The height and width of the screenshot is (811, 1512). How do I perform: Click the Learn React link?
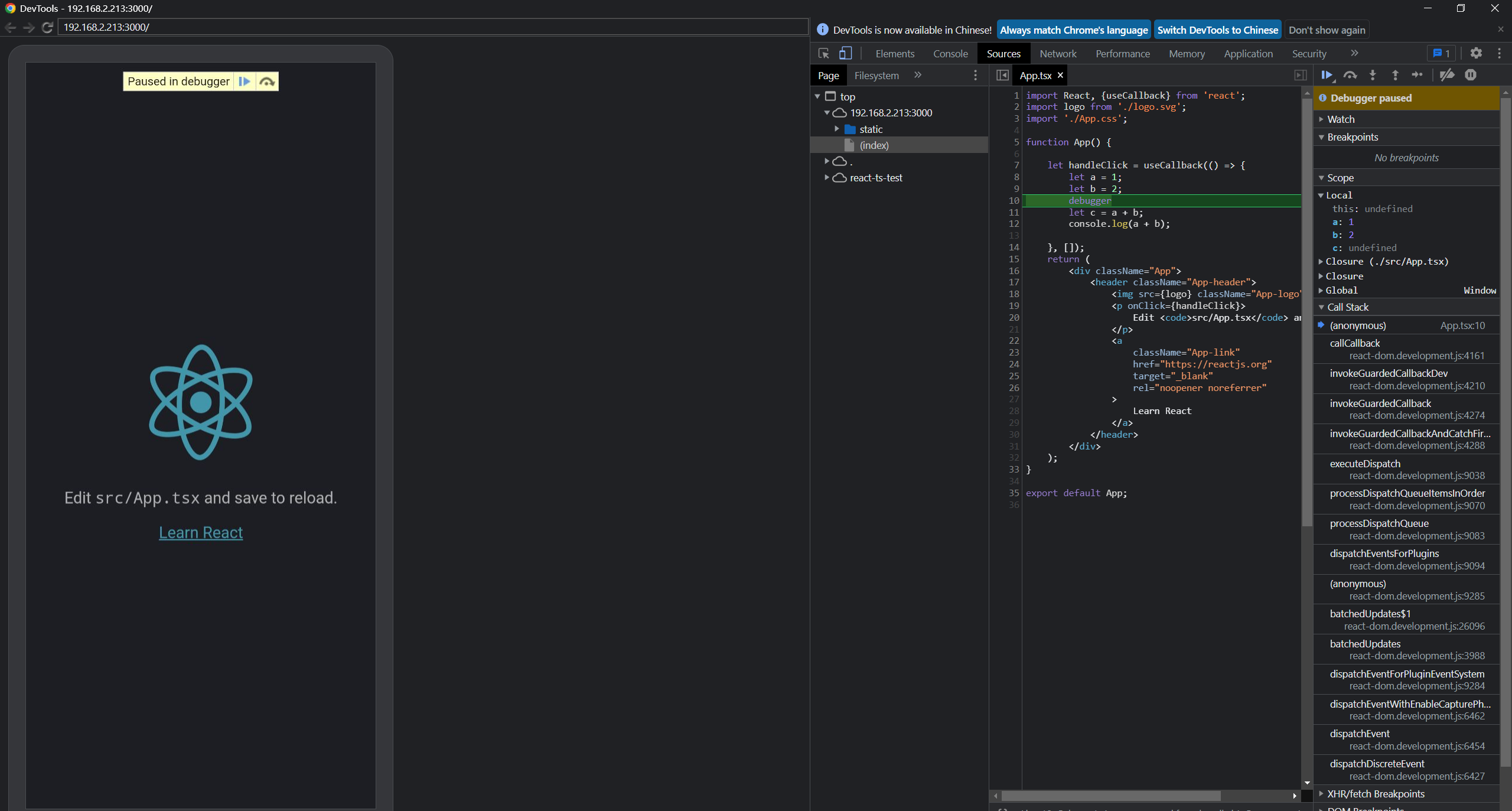point(201,533)
